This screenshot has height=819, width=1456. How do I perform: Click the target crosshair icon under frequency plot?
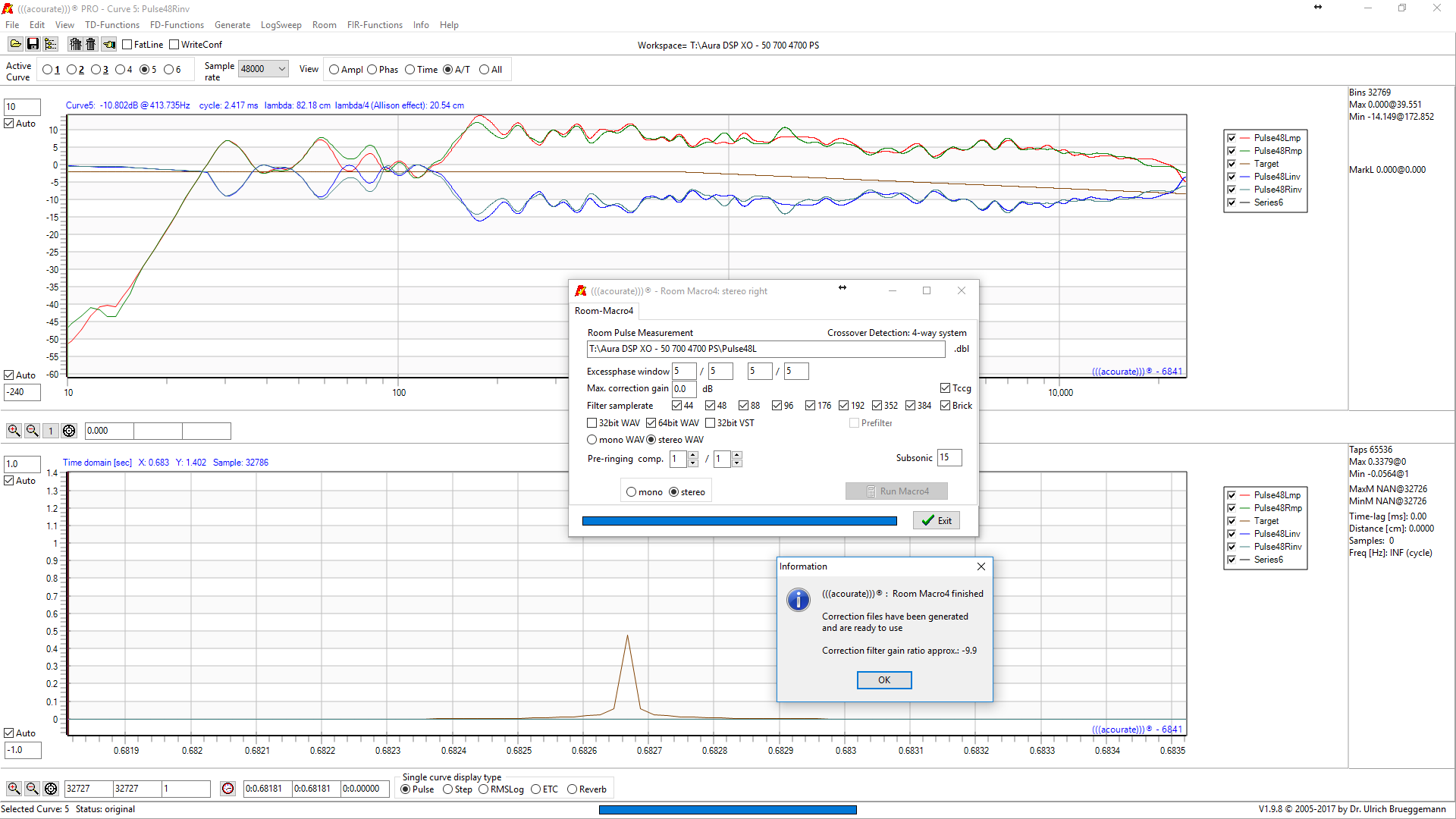[69, 431]
